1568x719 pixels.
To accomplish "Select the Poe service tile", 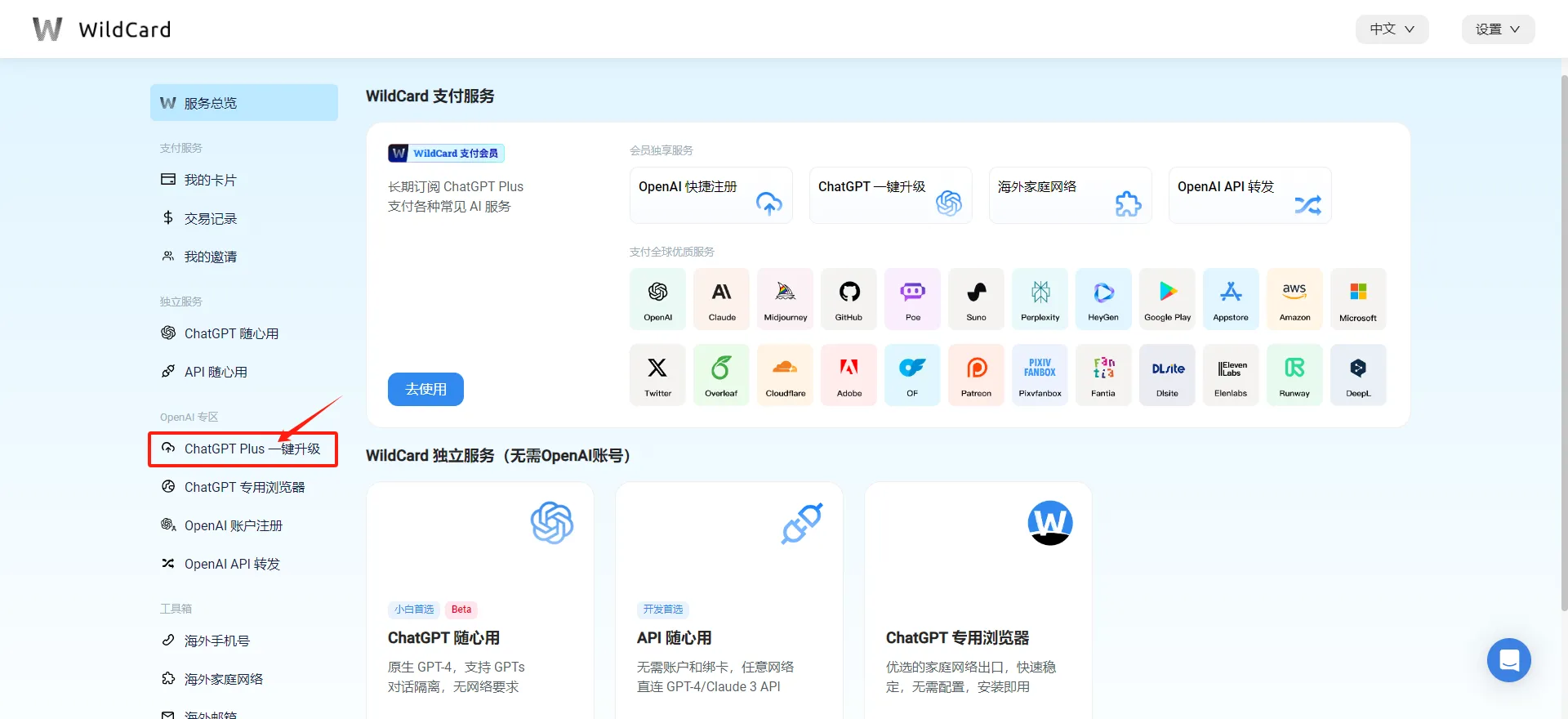I will coord(912,299).
